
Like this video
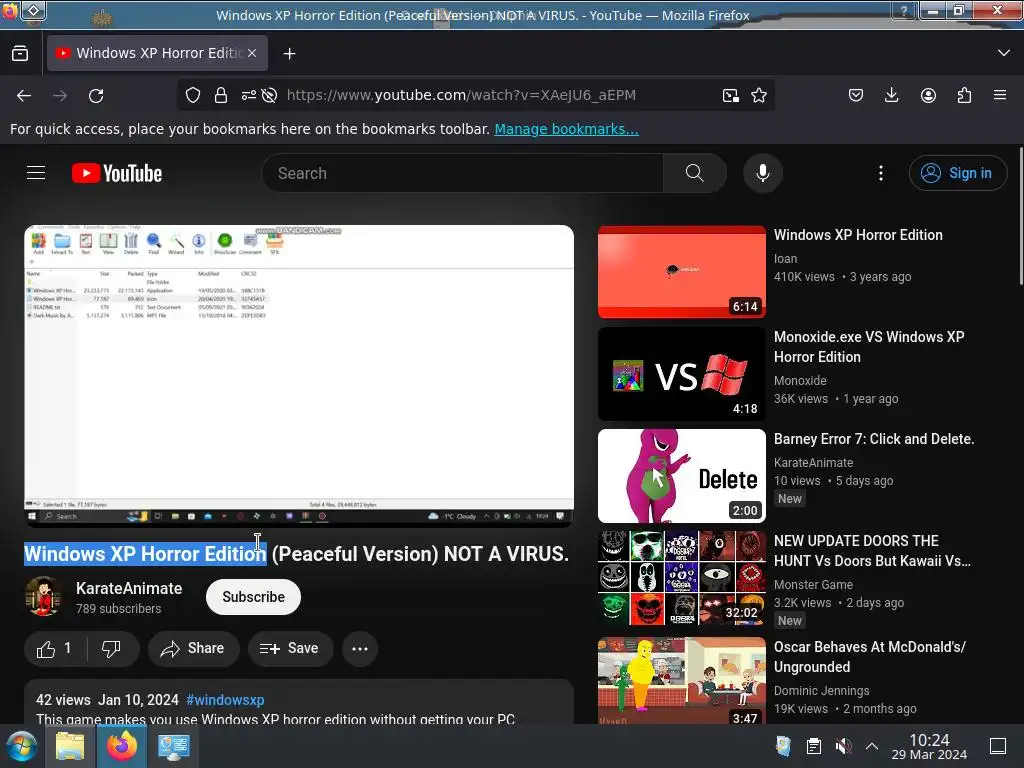pyautogui.click(x=56, y=648)
